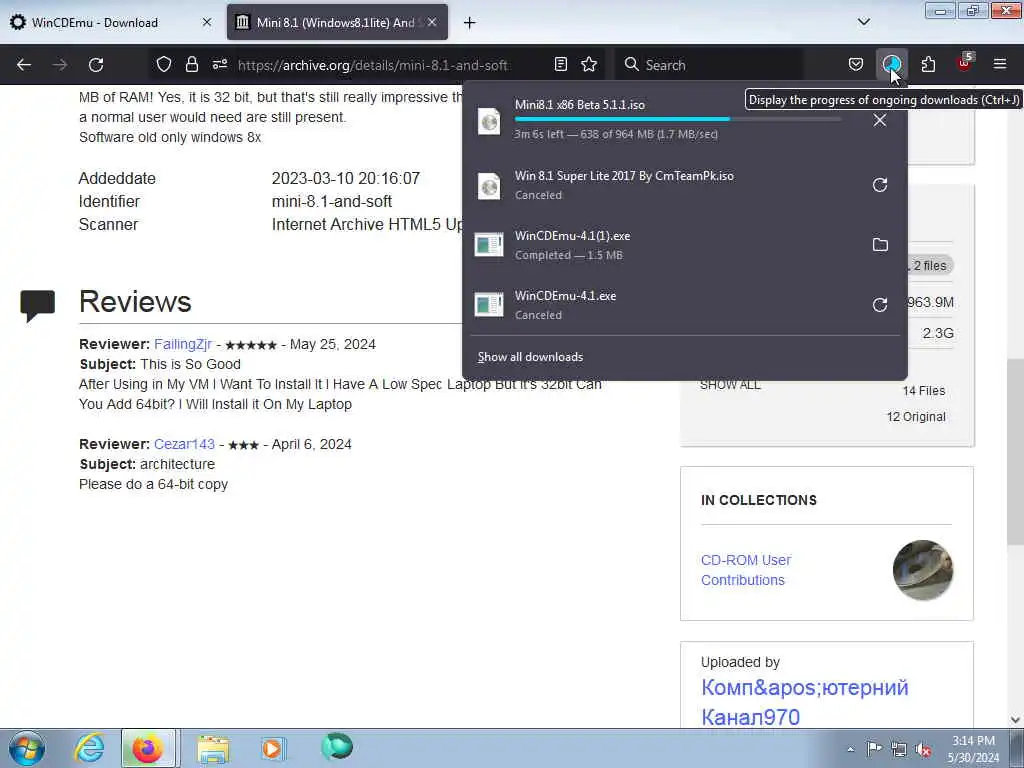
Task: Switch to Firefox in the taskbar
Action: (x=148, y=748)
